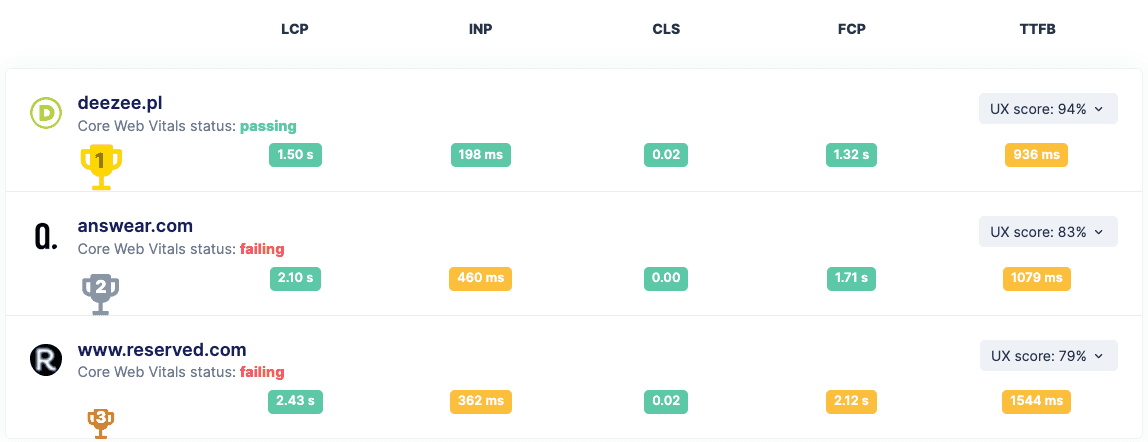
Task: Click the bronze third-place trophy icon
Action: (100, 421)
